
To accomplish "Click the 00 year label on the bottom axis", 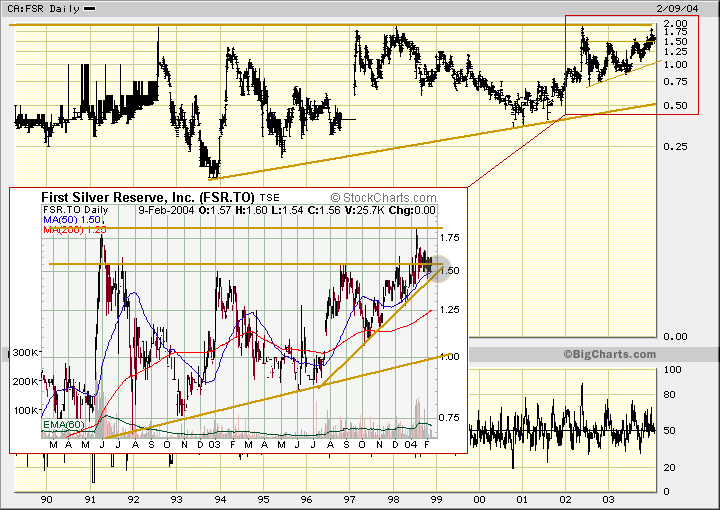I will coord(479,500).
